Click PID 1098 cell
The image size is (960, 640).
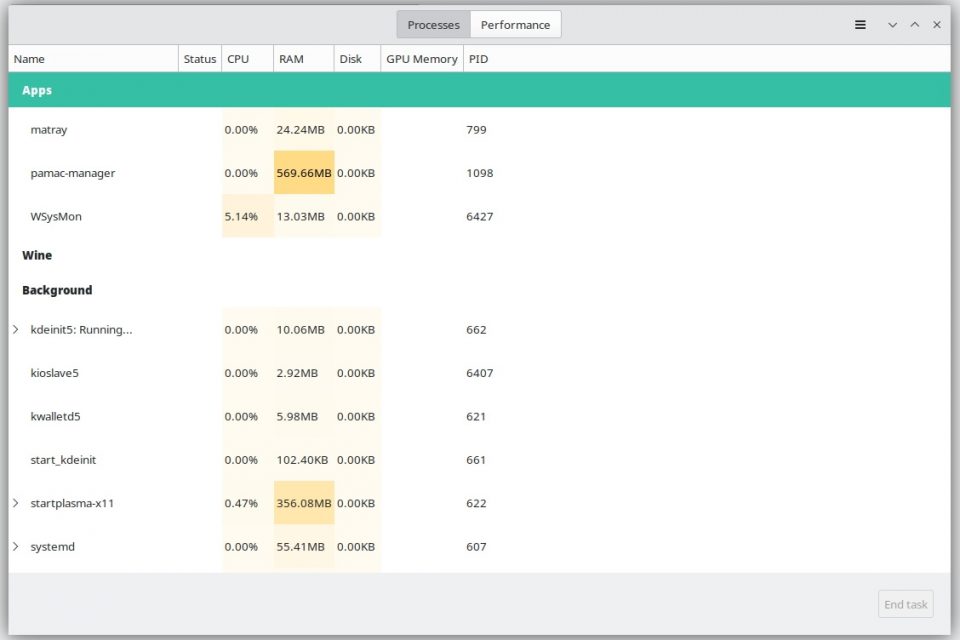click(479, 173)
